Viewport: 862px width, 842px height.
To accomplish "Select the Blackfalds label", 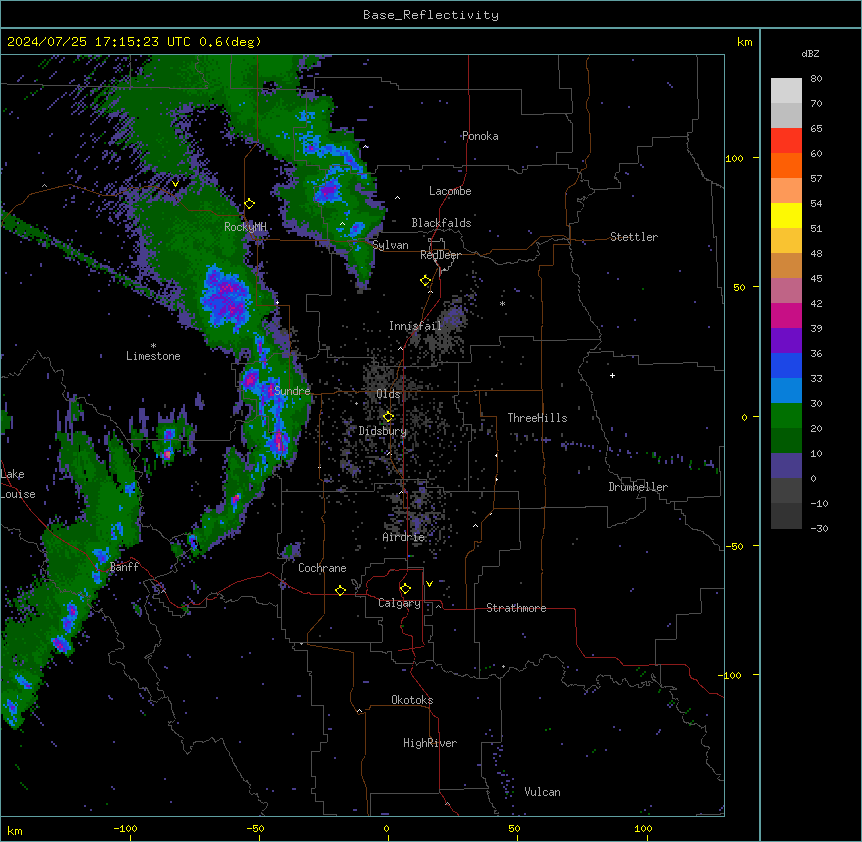I will pyautogui.click(x=441, y=223).
